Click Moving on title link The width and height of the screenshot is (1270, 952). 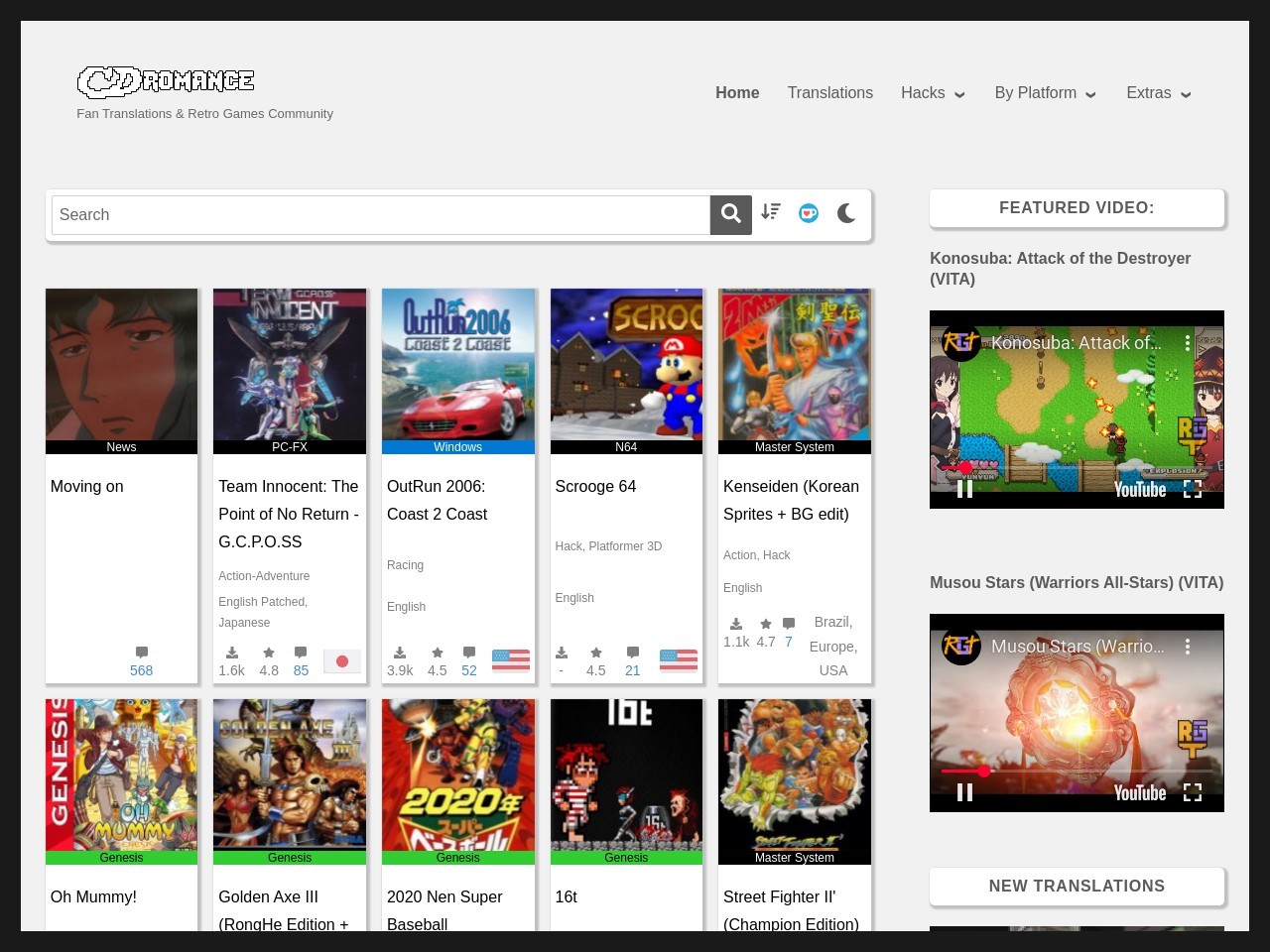[87, 486]
